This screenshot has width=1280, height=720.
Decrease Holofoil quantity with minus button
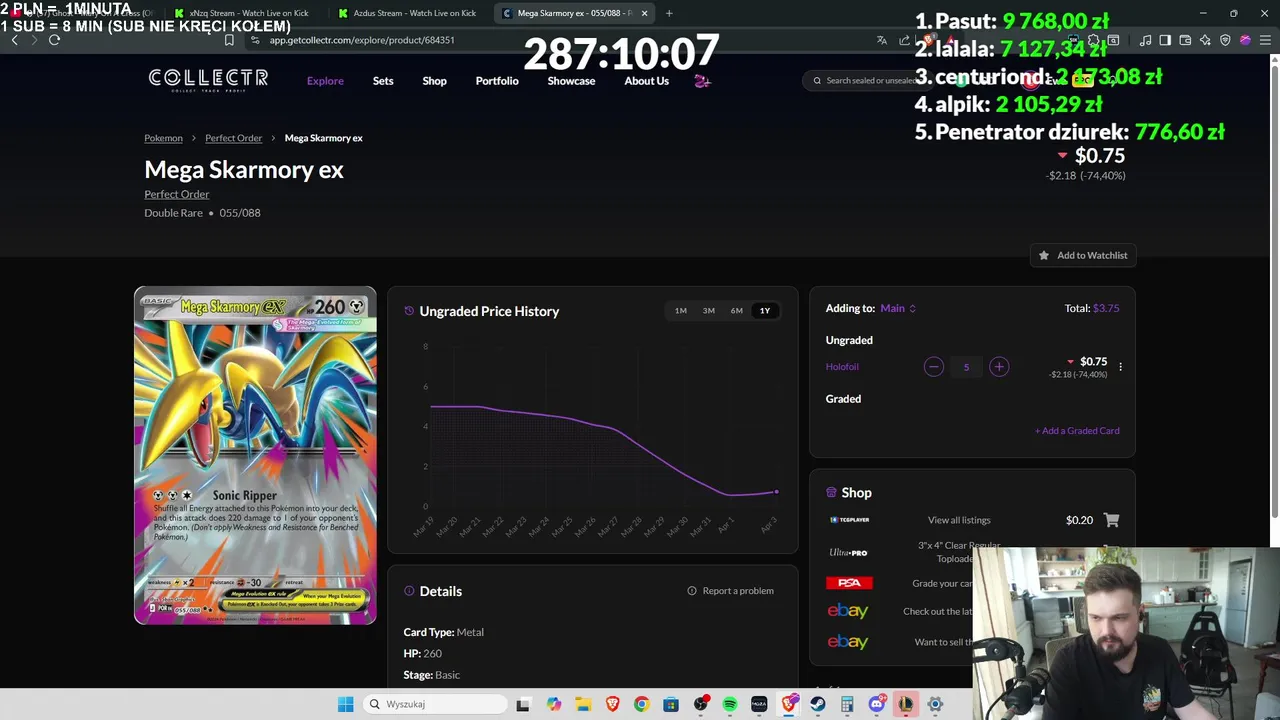[x=933, y=367]
